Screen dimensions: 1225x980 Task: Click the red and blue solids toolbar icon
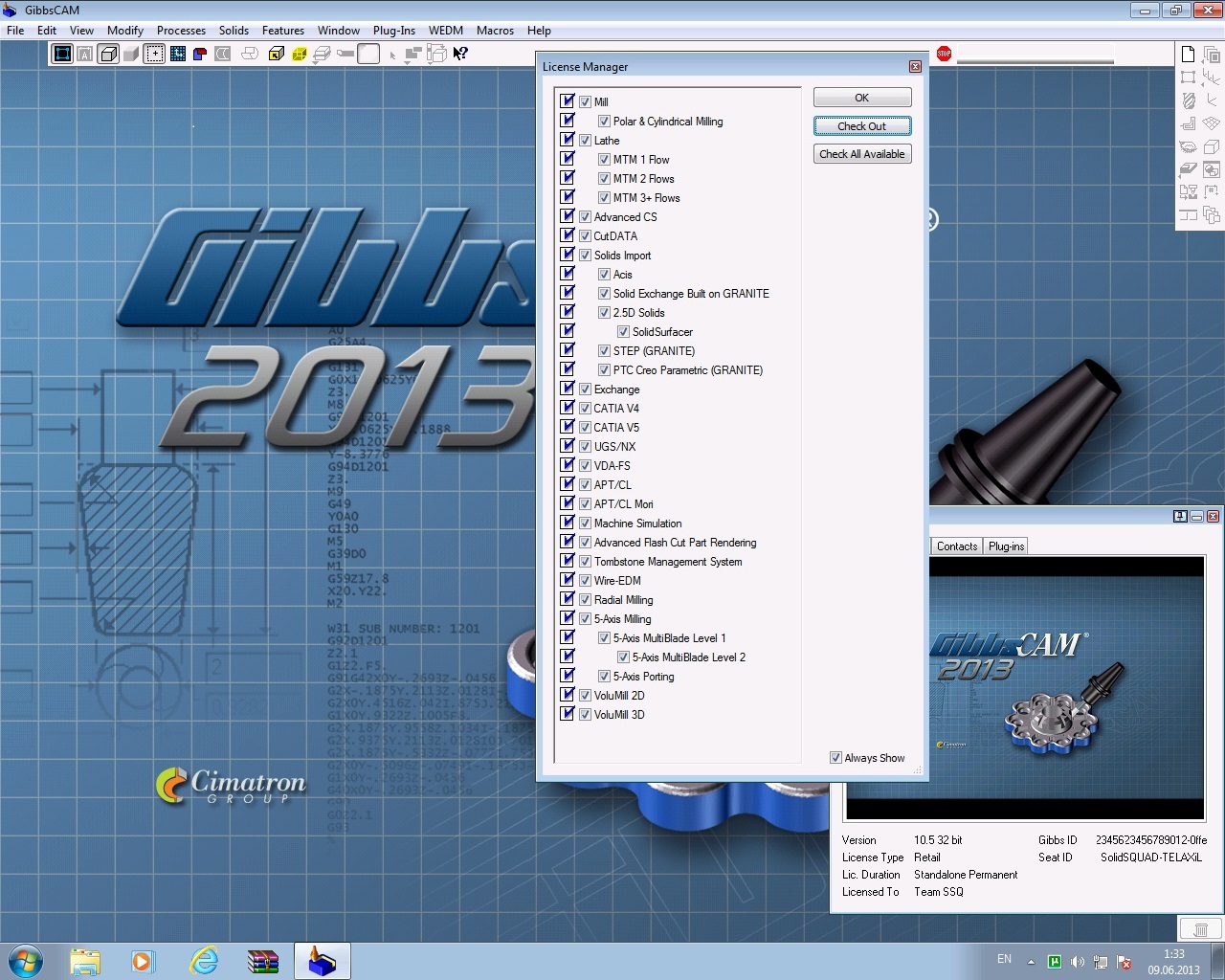tap(200, 54)
